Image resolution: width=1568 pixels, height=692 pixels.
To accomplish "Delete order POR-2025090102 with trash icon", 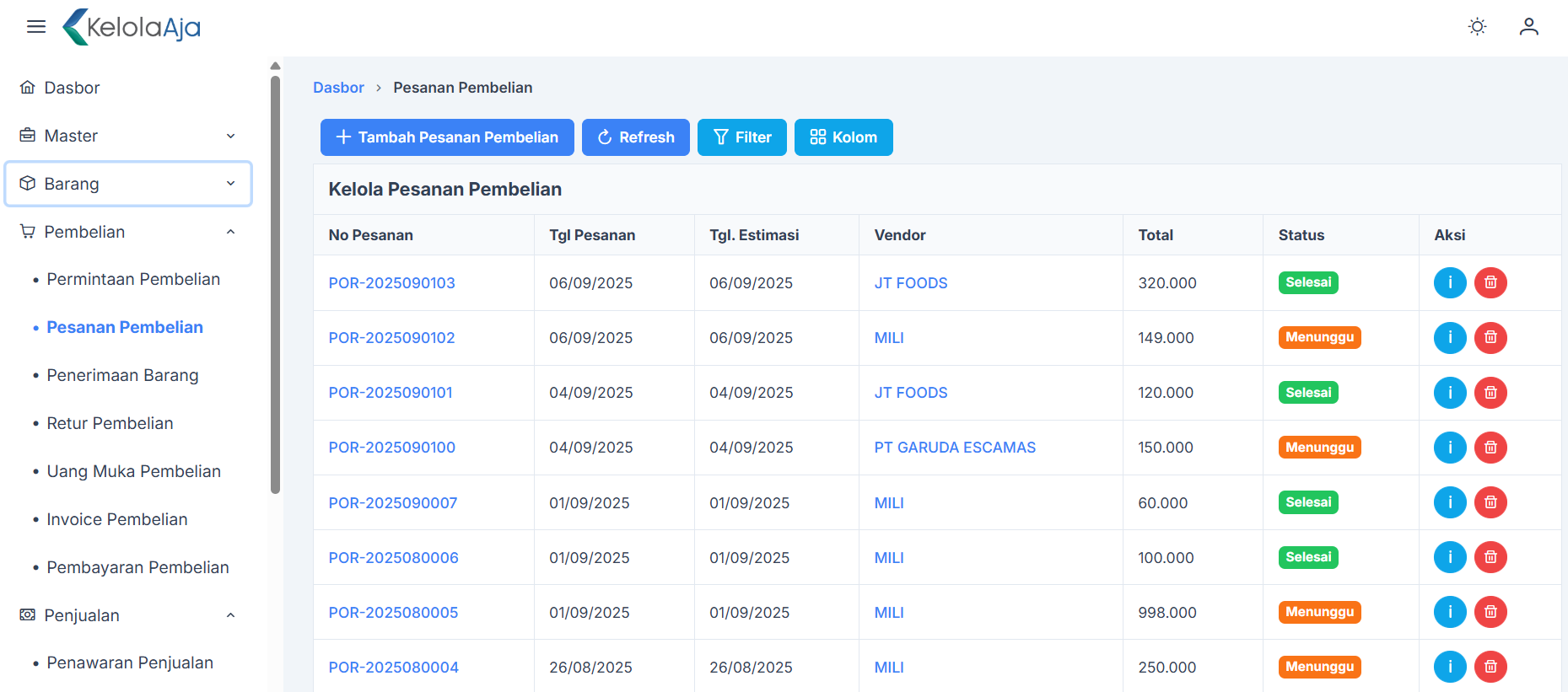I will pos(1490,338).
